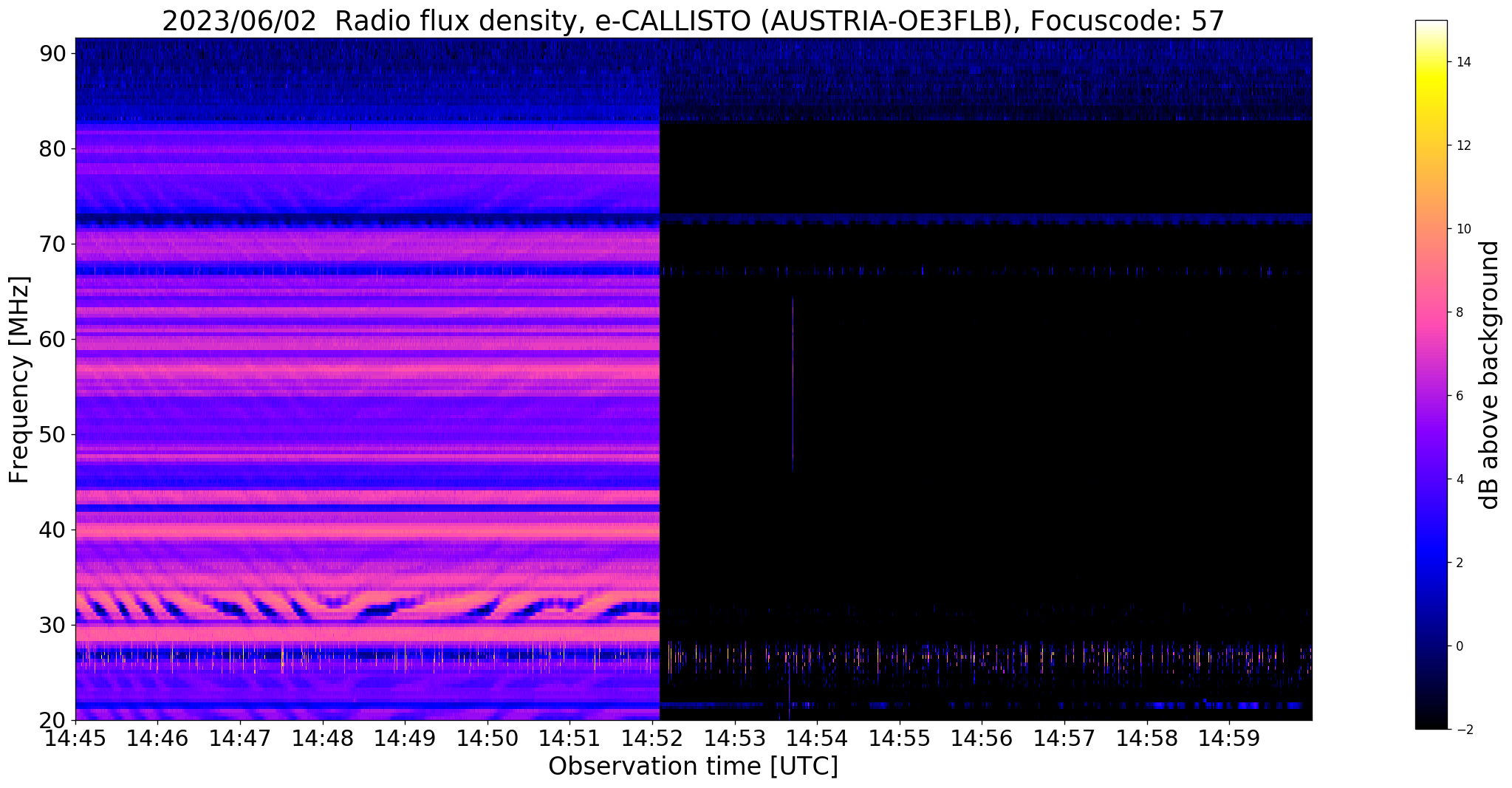1512x788 pixels.
Task: Click the 70 frequency tick label
Action: [54, 244]
